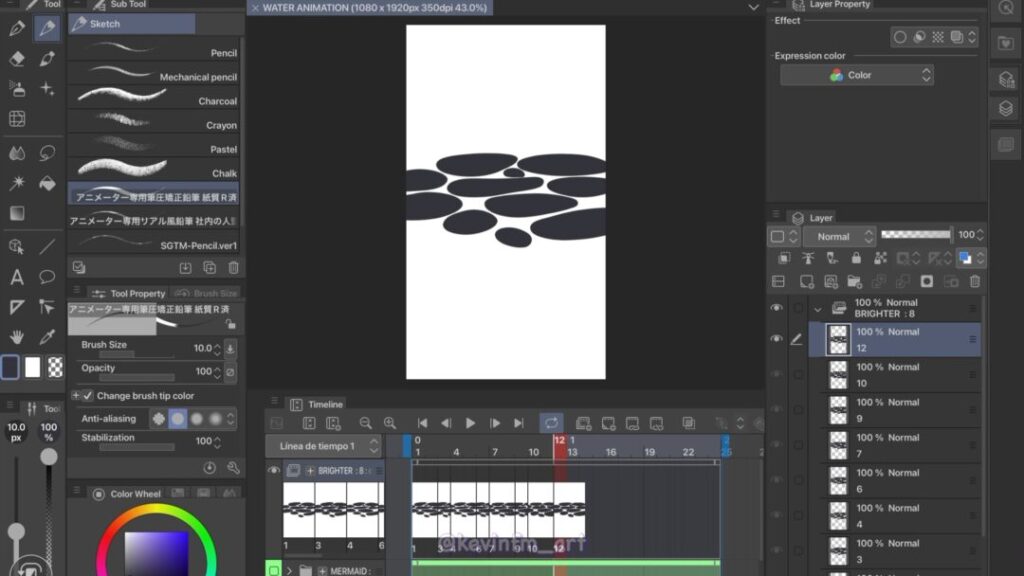Zoom in the timeline

390,423
